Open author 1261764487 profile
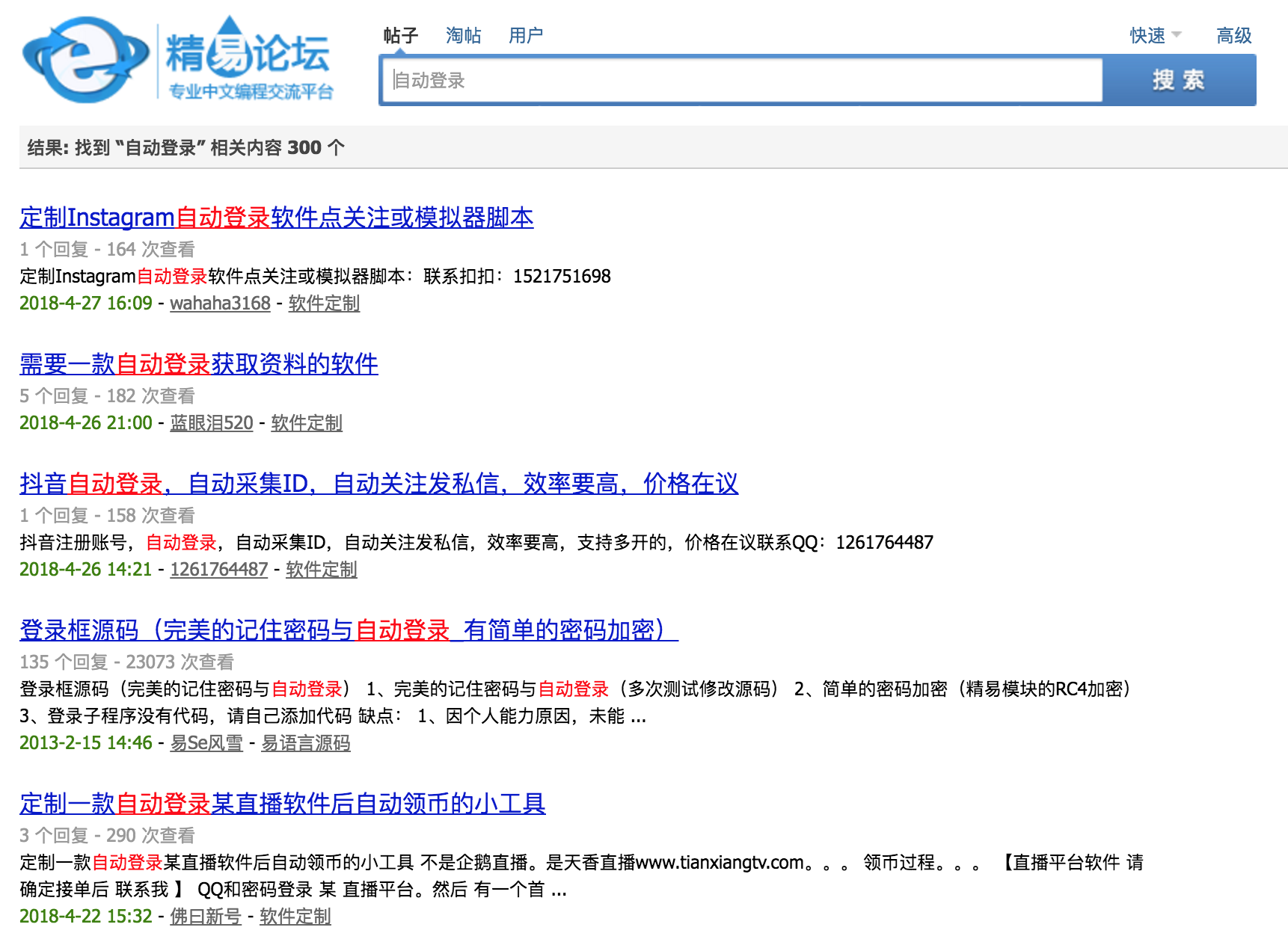Screen dimensions: 1288x945 219,569
